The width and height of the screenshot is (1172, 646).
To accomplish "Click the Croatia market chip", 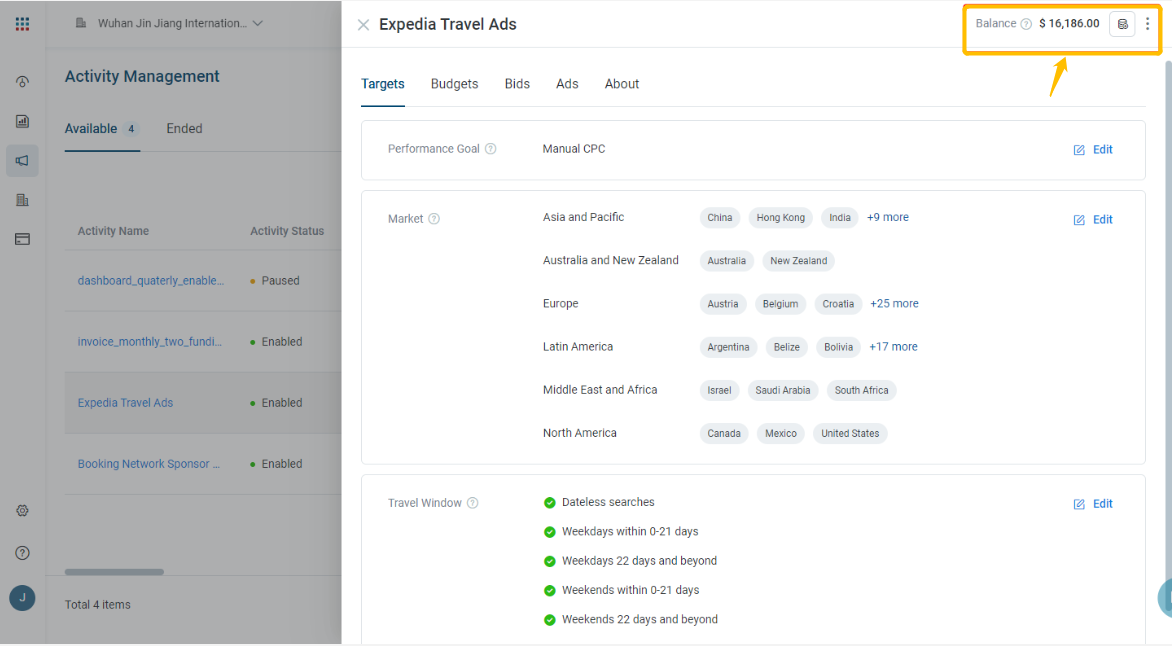I will click(x=838, y=304).
